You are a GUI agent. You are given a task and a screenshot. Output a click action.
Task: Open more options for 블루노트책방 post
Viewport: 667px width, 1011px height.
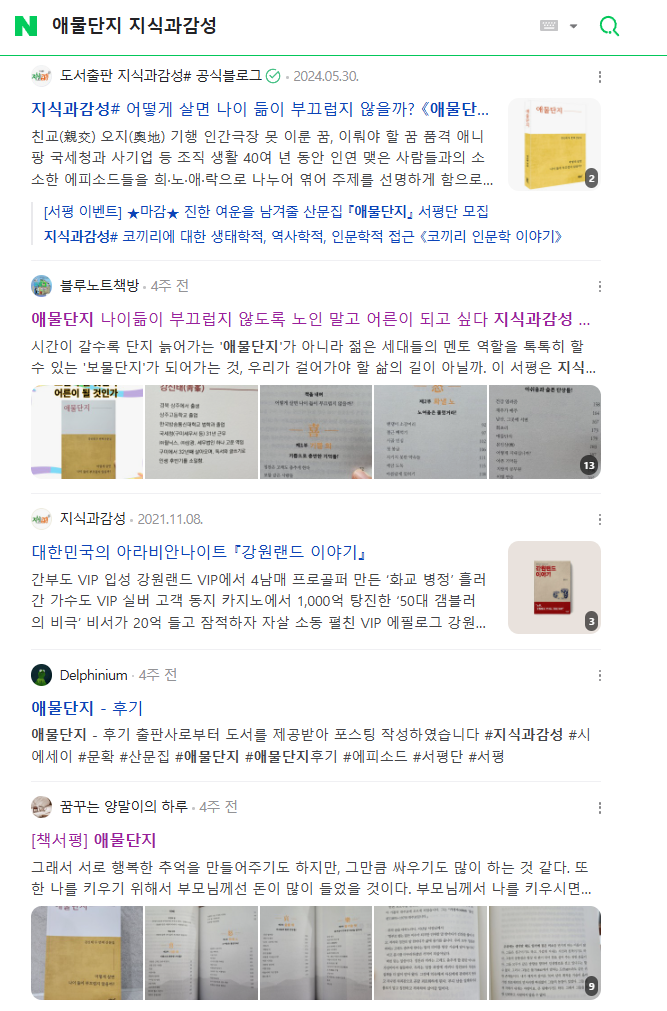coord(600,286)
